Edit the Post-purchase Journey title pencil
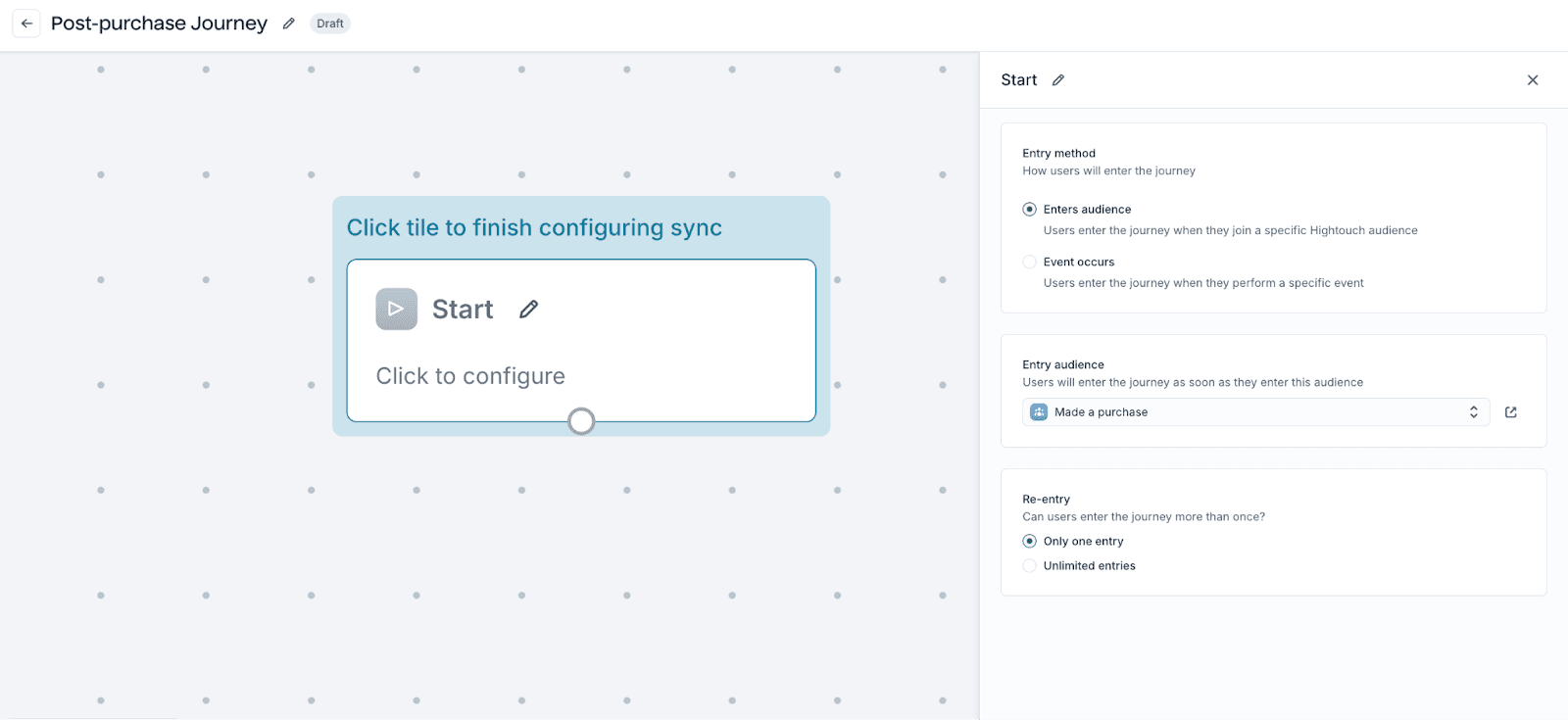1568x720 pixels. coord(289,24)
